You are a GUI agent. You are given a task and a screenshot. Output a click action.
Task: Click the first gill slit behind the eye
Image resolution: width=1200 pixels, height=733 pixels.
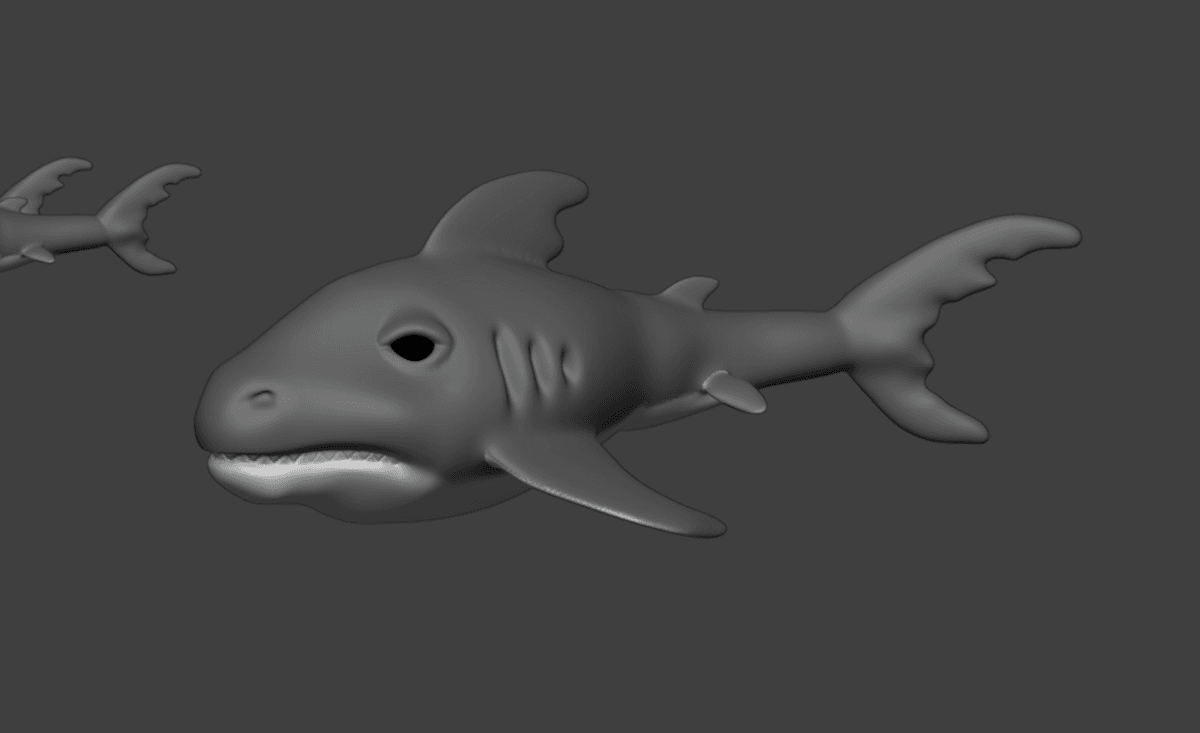pos(512,367)
